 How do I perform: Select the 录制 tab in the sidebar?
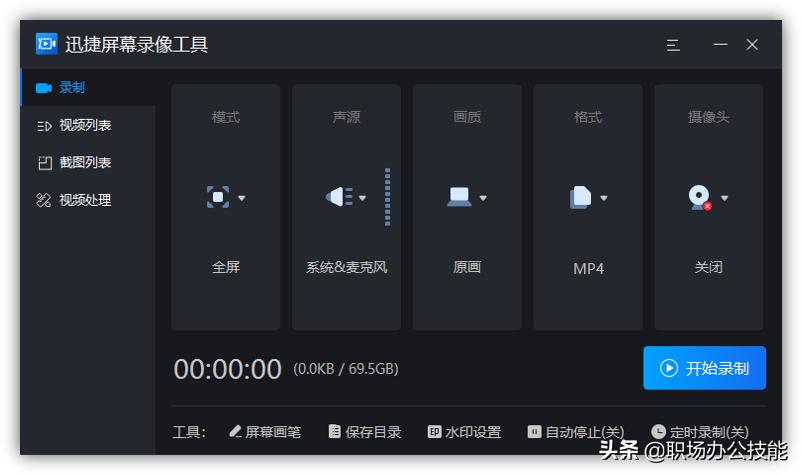[87, 87]
